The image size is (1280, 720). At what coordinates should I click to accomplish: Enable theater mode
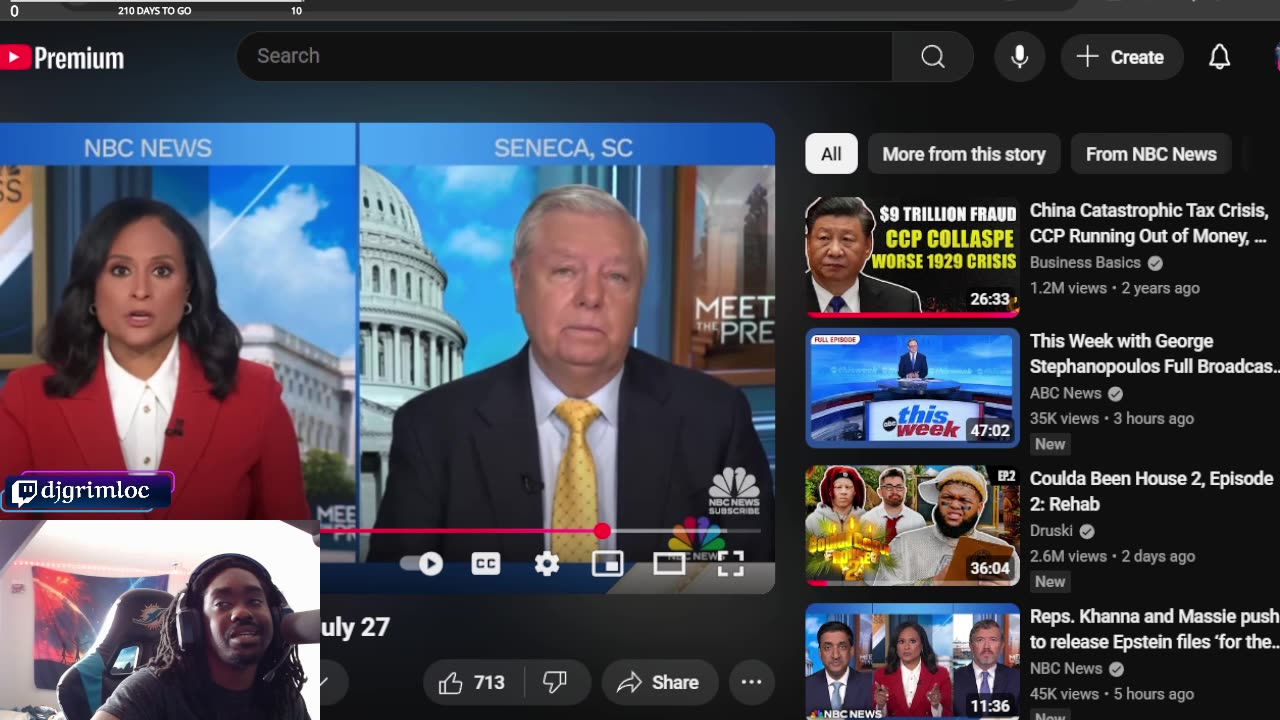[x=669, y=564]
